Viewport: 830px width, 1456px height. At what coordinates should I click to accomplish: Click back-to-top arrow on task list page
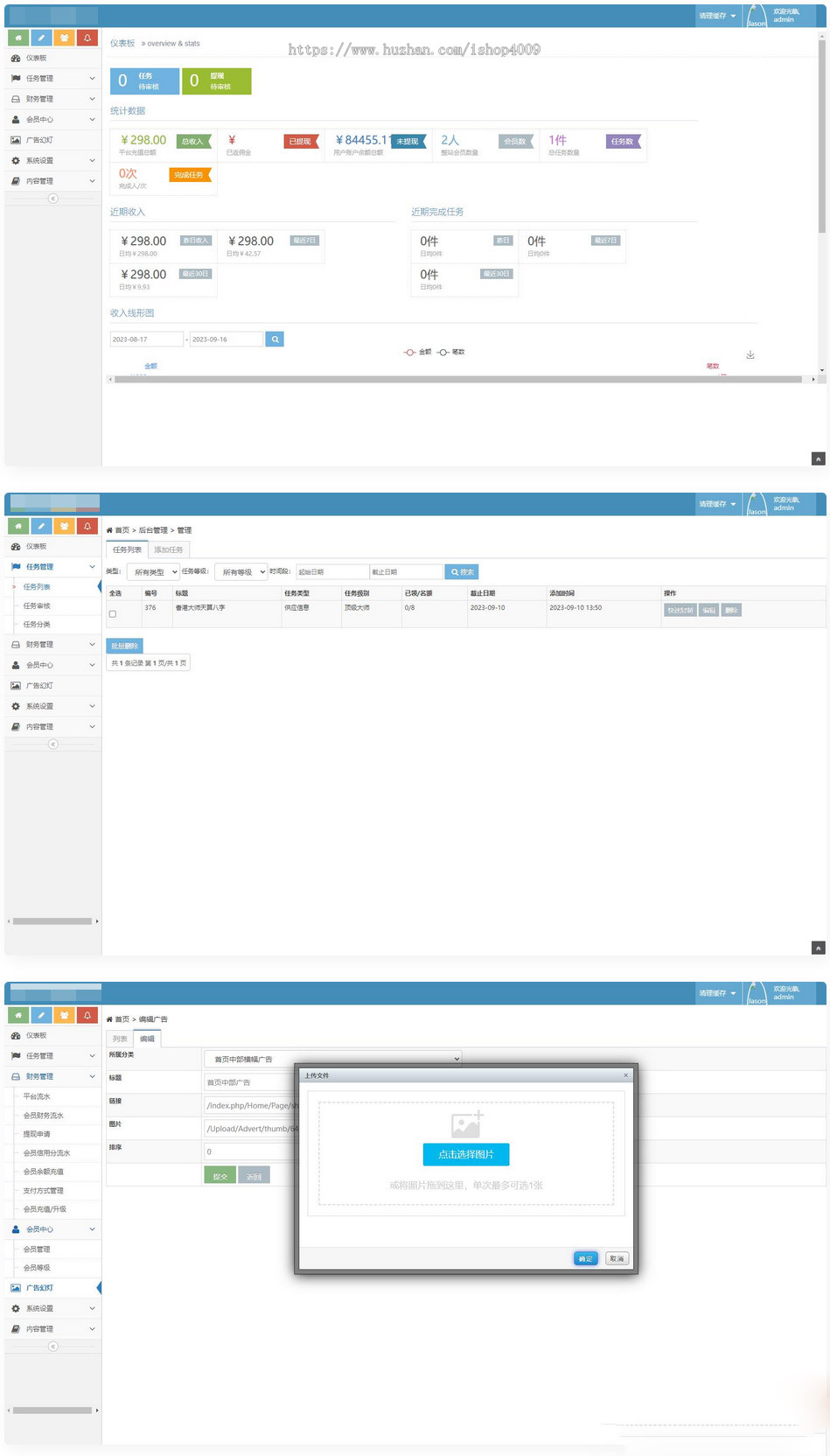coord(818,948)
